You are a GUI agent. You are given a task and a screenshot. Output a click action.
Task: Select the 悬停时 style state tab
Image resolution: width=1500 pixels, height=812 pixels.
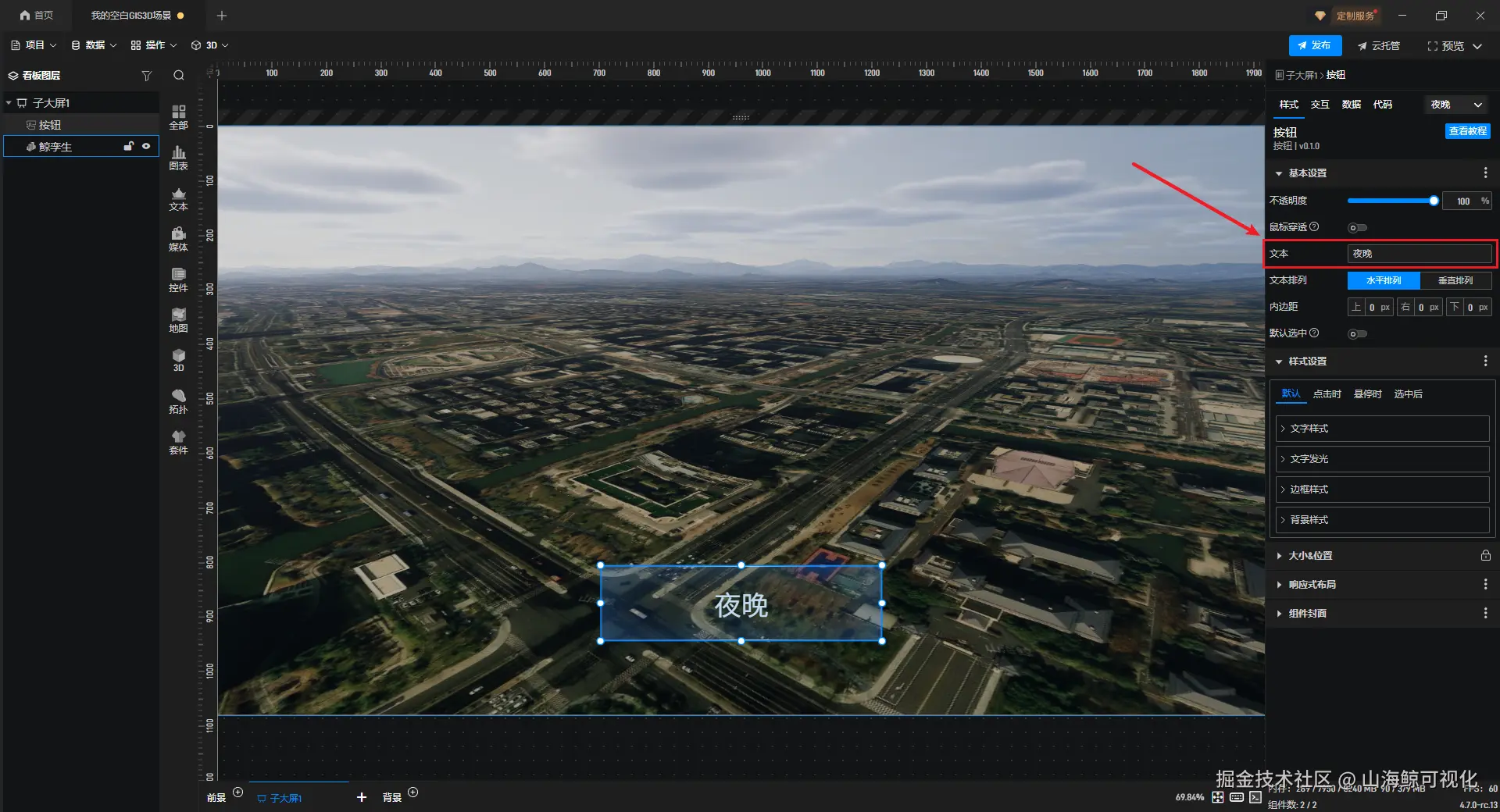pos(1367,394)
